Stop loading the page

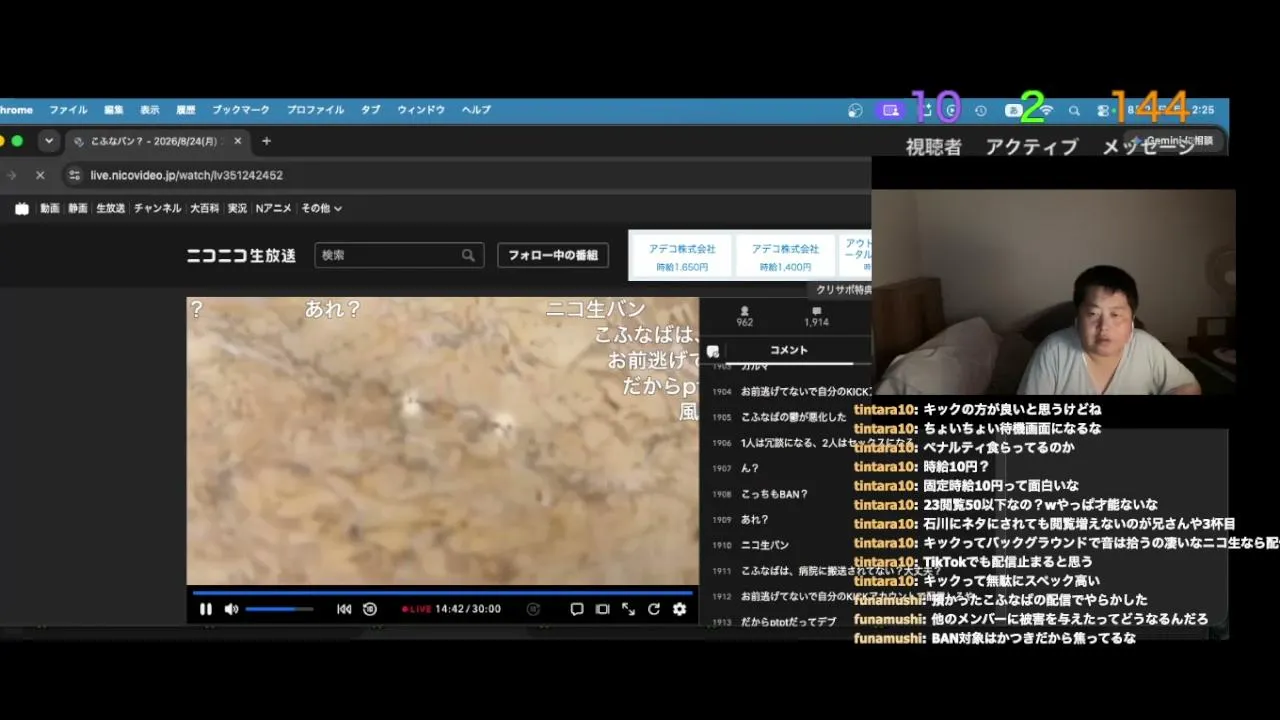coord(40,175)
